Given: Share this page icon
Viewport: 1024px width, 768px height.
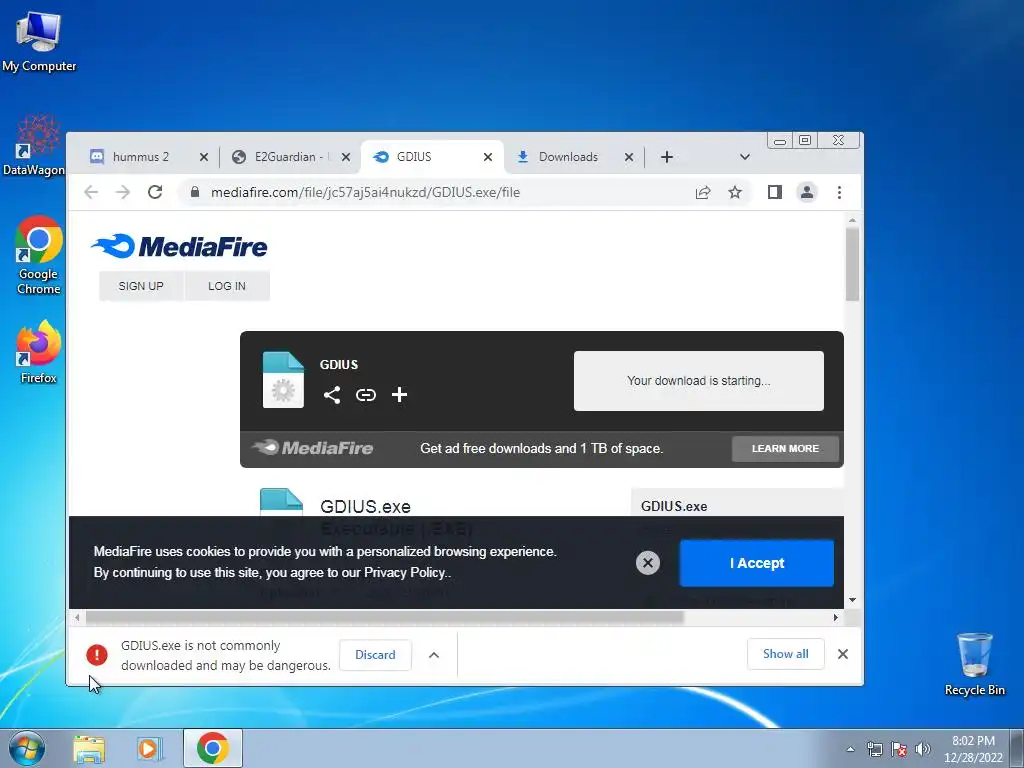Looking at the screenshot, I should (x=703, y=192).
